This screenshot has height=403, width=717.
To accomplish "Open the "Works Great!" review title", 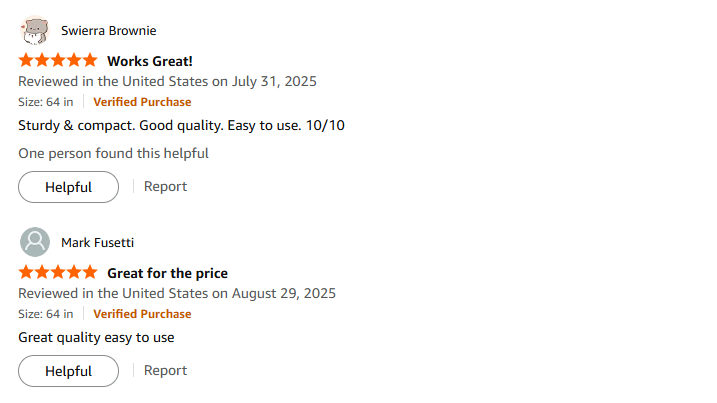I will (x=150, y=61).
